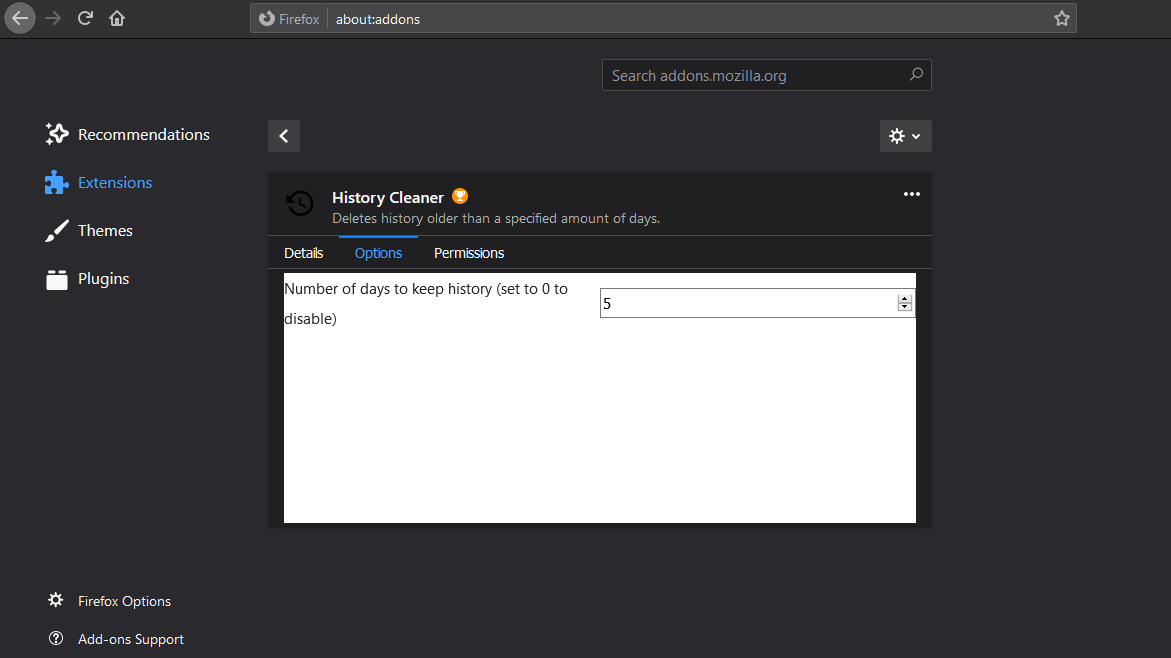Increase days value with the up spinner arrow

[x=904, y=299]
